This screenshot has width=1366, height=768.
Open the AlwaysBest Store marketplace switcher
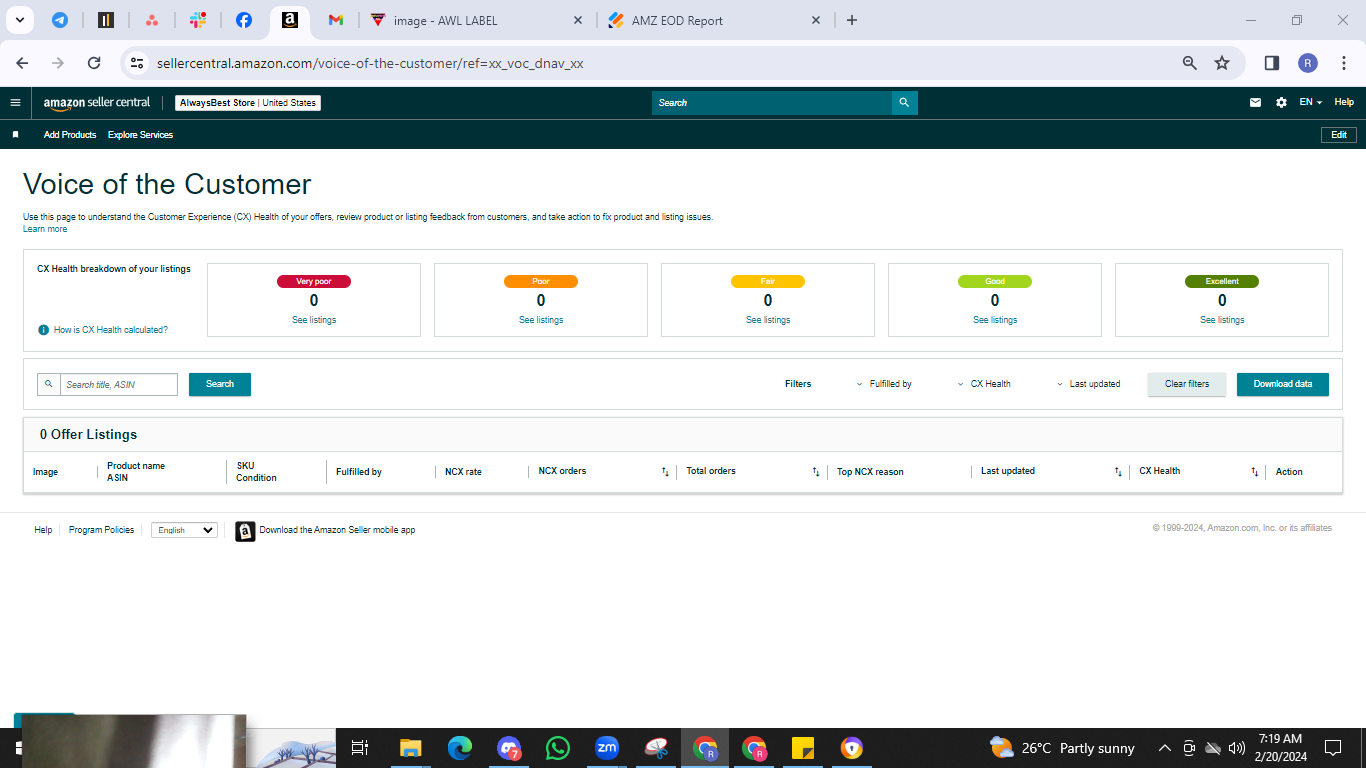click(248, 103)
